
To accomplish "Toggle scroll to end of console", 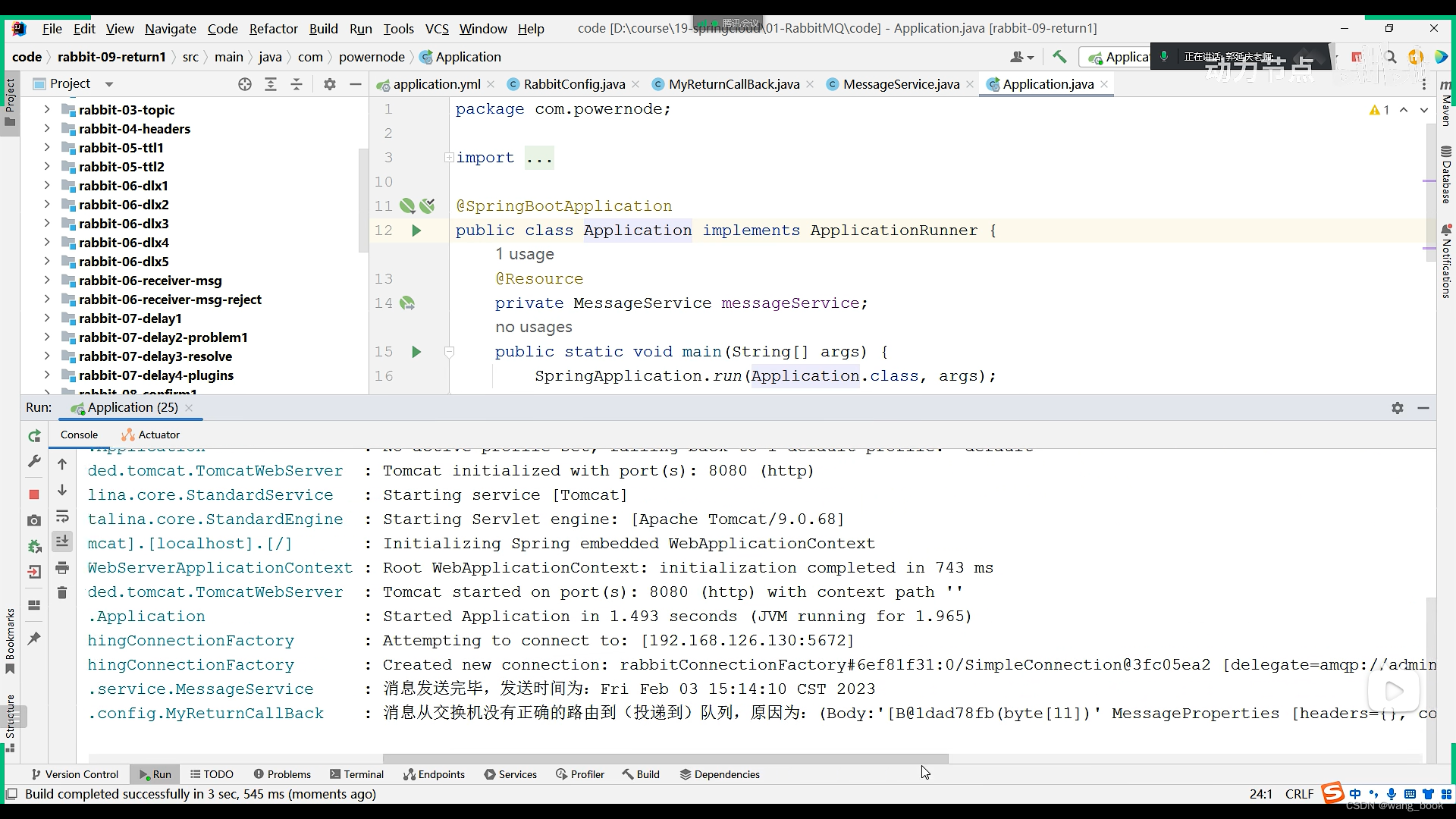I will pyautogui.click(x=62, y=541).
